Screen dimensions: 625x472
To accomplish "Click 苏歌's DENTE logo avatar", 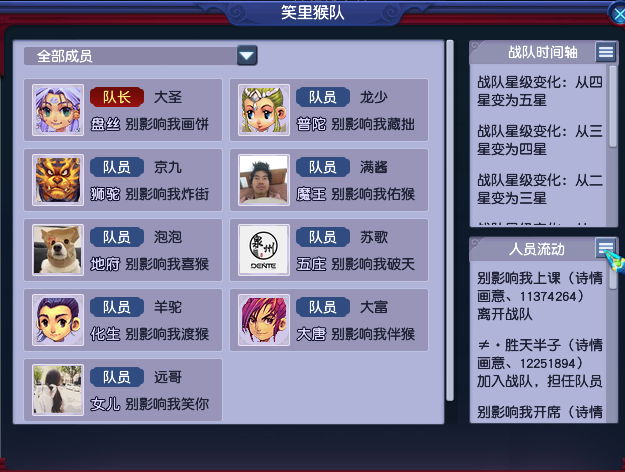I will (x=264, y=250).
